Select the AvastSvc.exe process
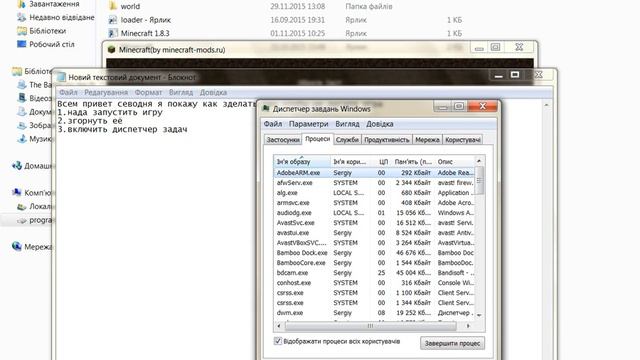Viewport: 640px width, 360px height. click(374, 223)
